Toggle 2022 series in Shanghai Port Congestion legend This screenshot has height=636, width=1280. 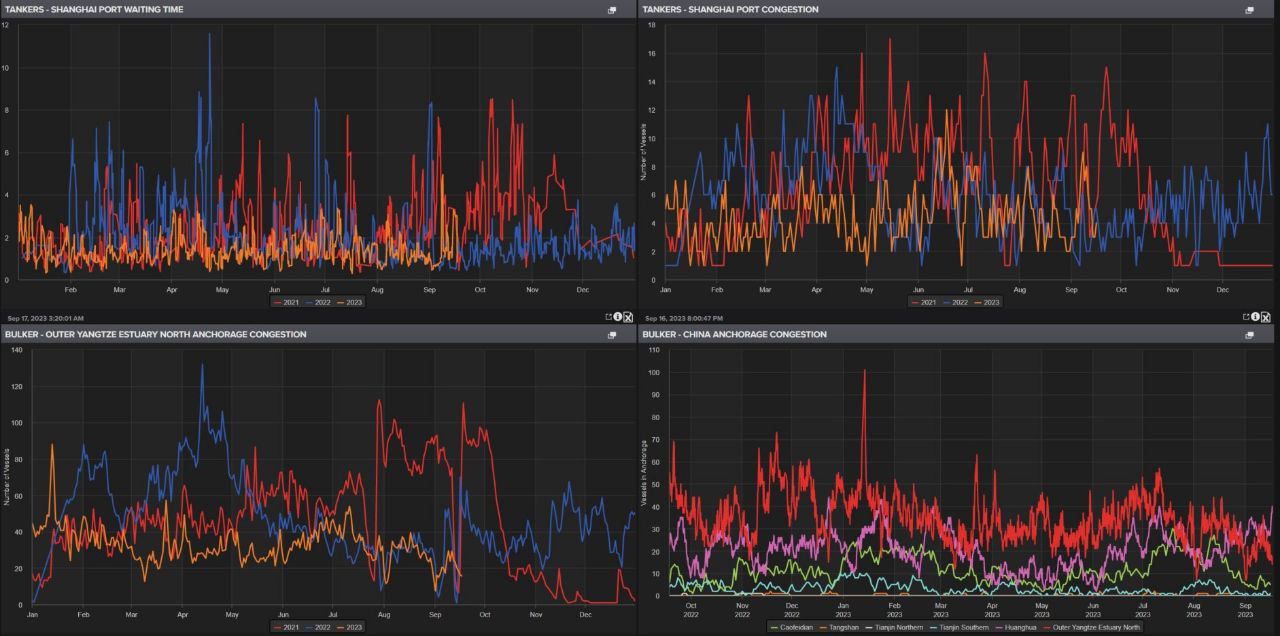[x=956, y=302]
